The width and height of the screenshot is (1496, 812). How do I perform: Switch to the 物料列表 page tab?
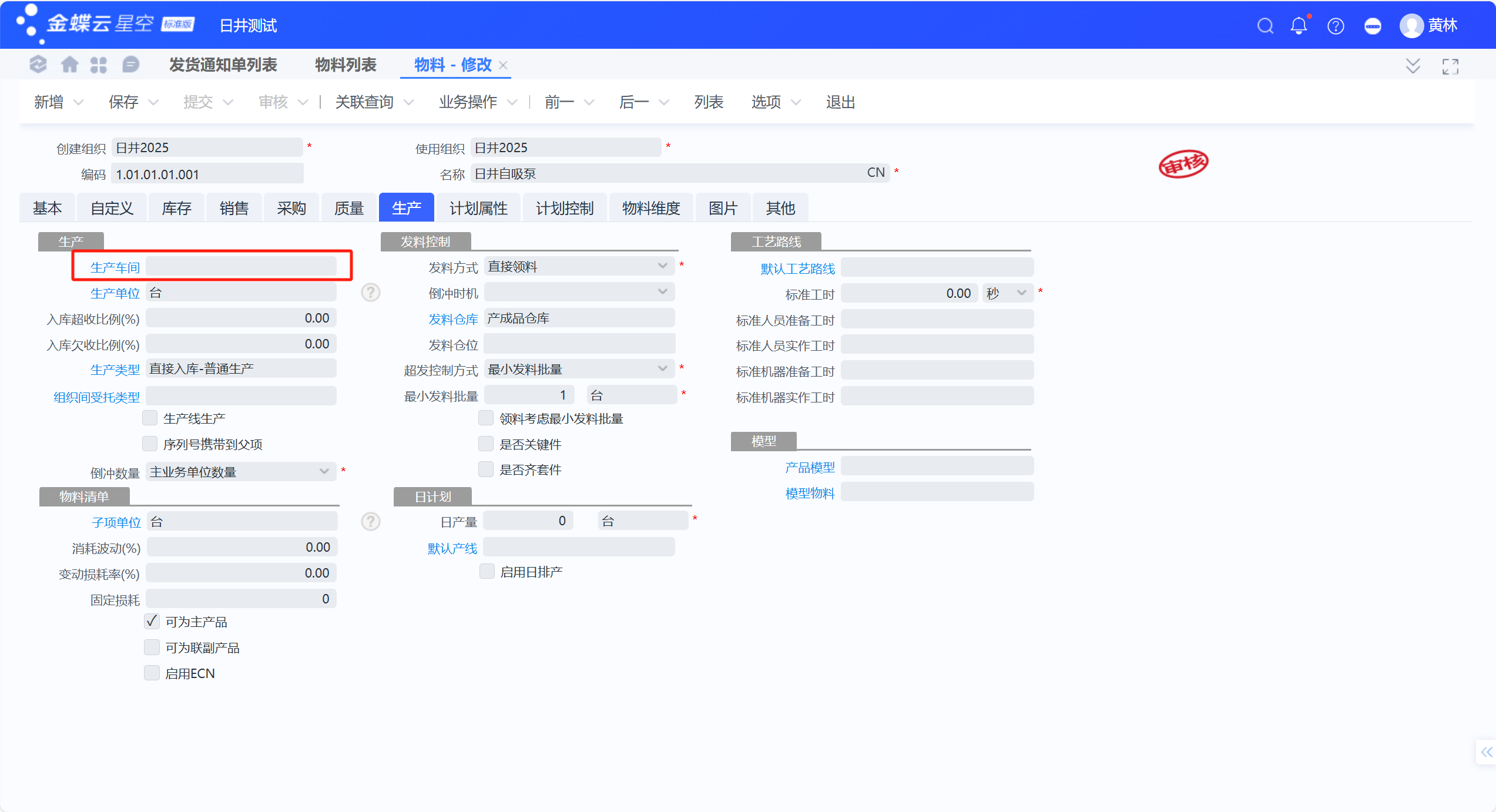click(346, 65)
